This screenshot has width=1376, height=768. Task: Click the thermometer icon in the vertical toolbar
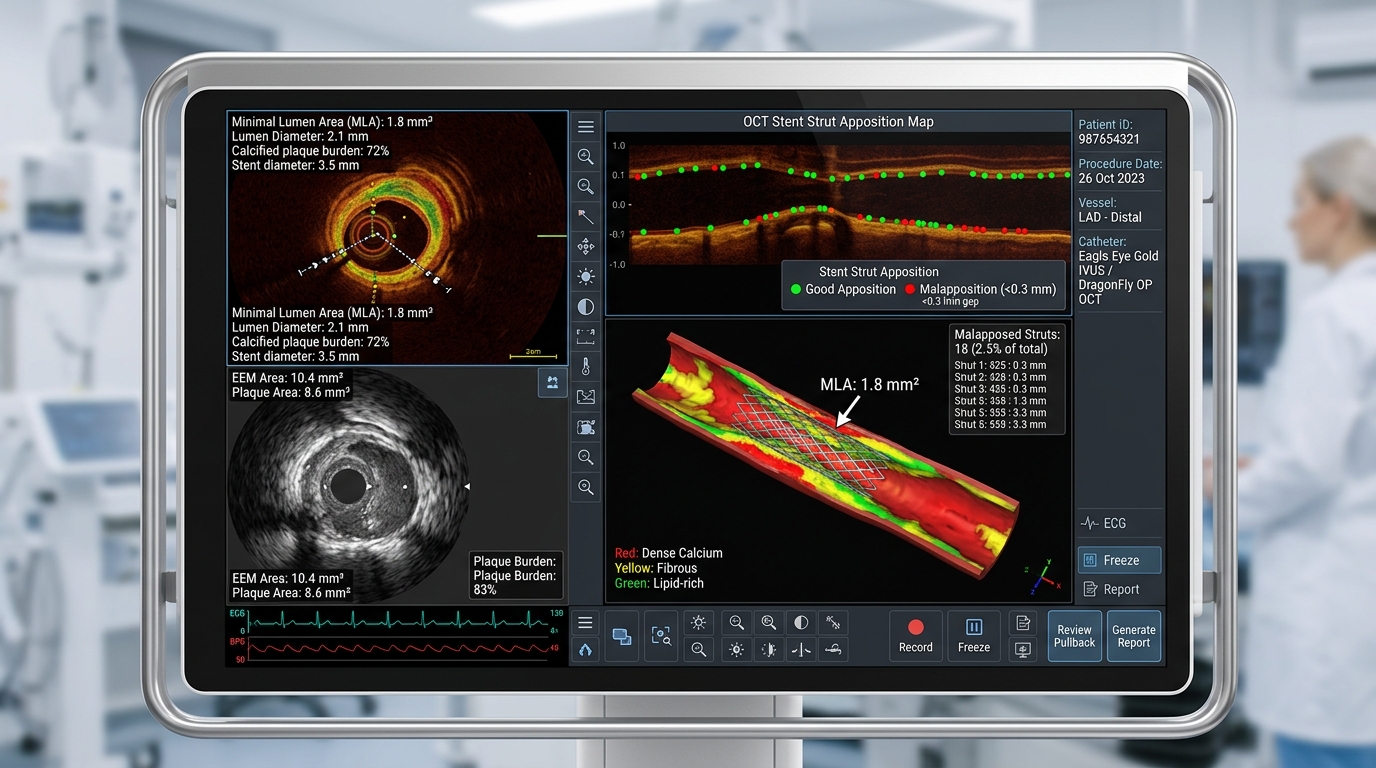pos(586,366)
